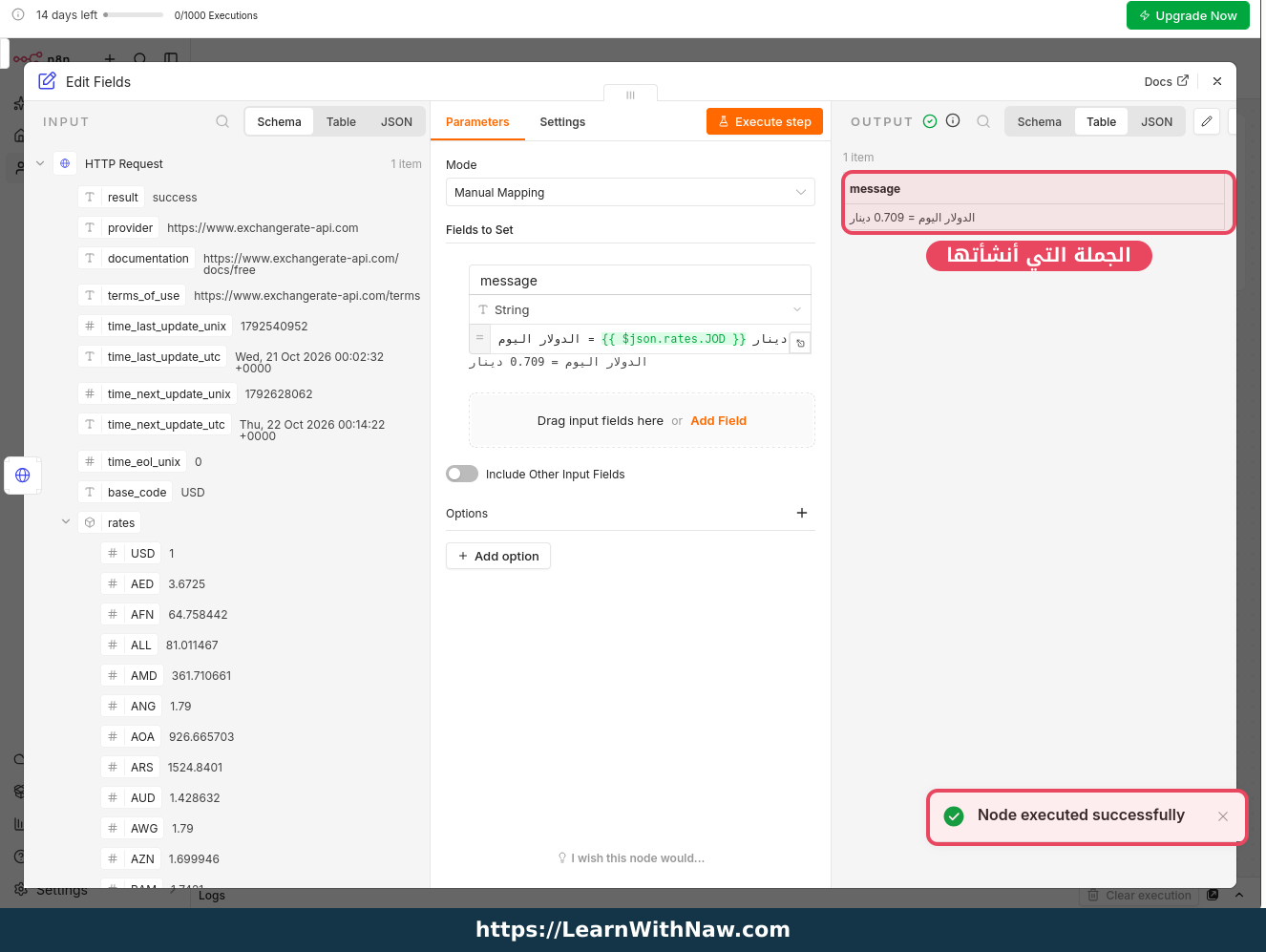Click the message field name input
This screenshot has width=1266, height=952.
point(640,281)
